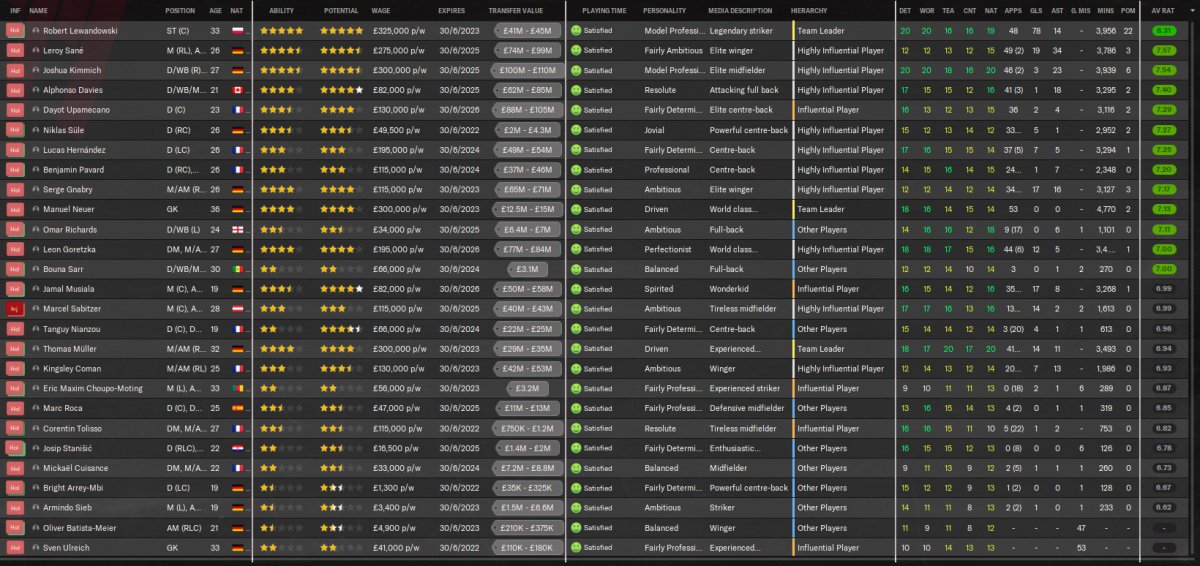The image size is (1200, 566).
Task: Click the £100M - £110M transfer value pill
Action: pos(526,70)
